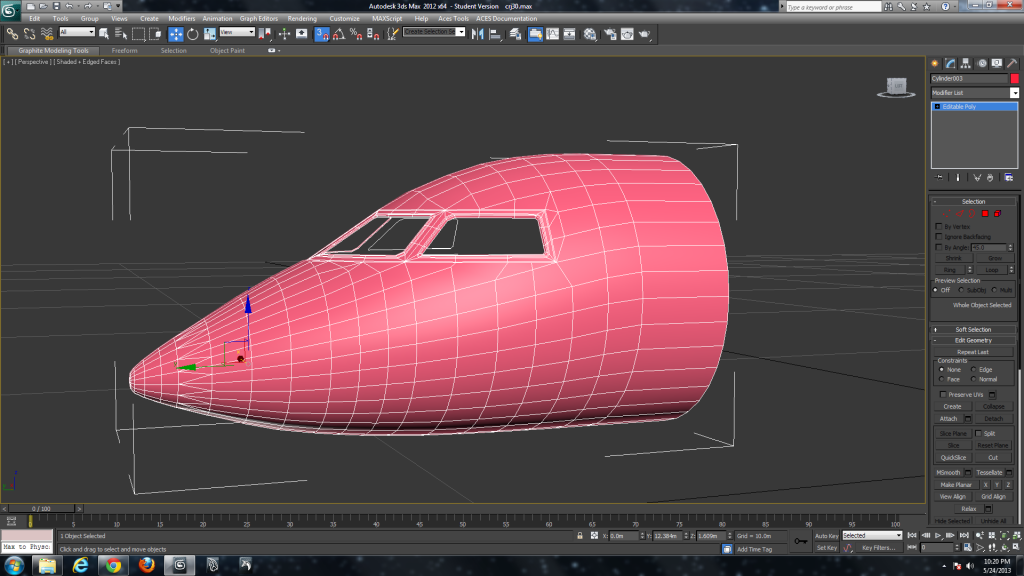This screenshot has height=576, width=1024.
Task: Select the Select and Move tool
Action: (176, 33)
